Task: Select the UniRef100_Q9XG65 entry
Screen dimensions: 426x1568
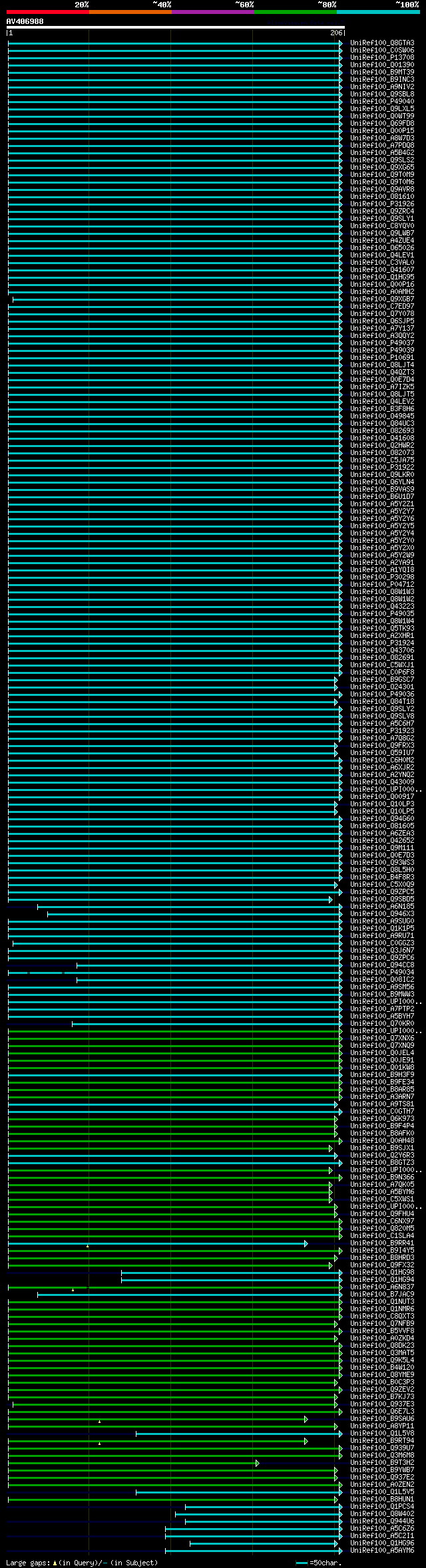Action: [382, 168]
